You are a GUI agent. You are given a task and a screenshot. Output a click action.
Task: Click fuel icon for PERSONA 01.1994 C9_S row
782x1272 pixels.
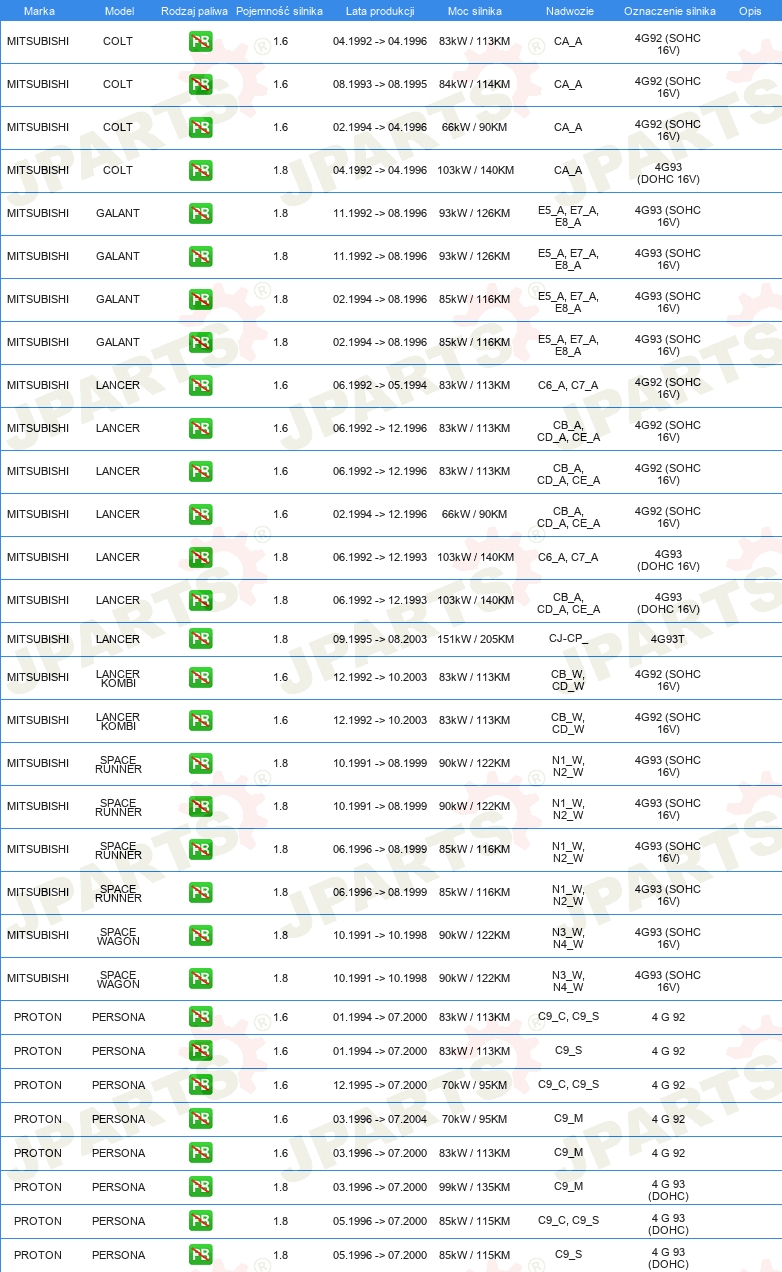coord(200,1051)
